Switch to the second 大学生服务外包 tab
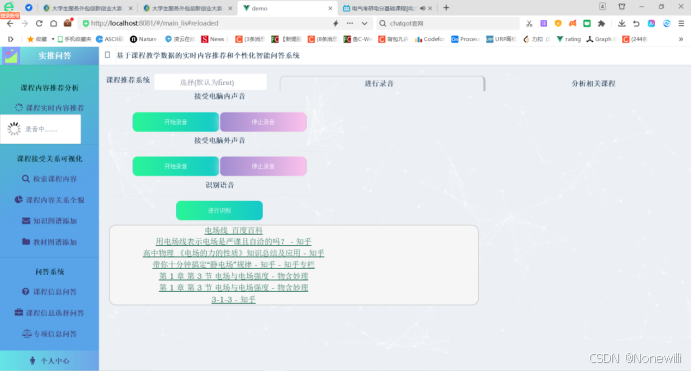The image size is (692, 372). 188,8
